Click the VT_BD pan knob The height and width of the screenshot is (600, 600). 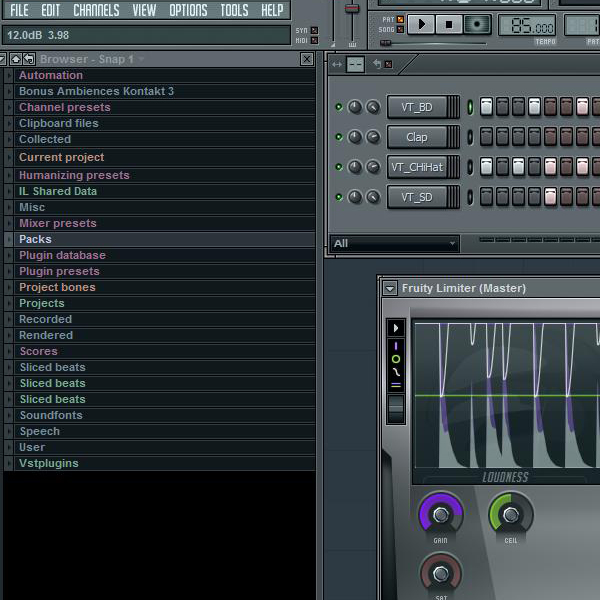[x=355, y=107]
